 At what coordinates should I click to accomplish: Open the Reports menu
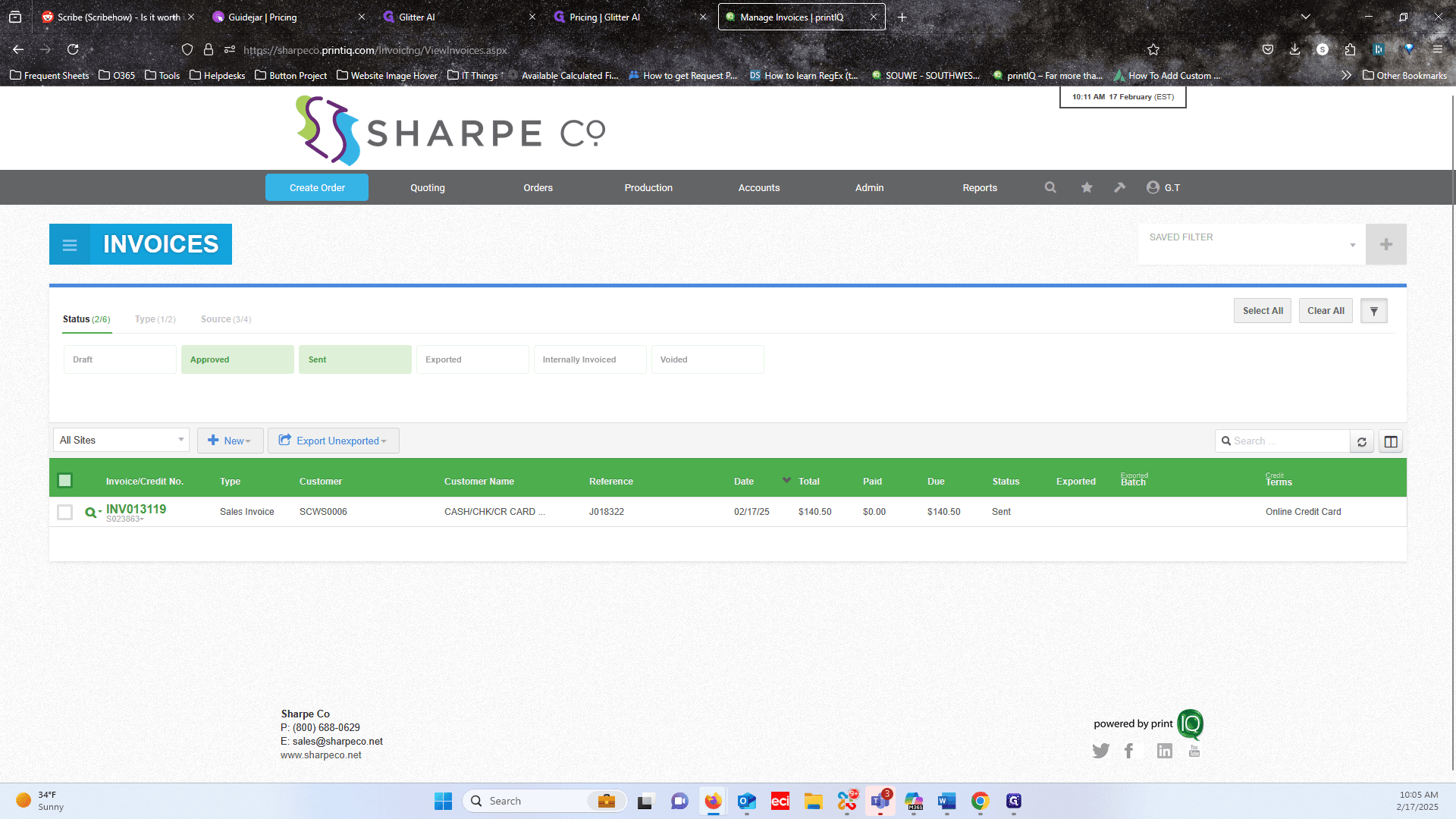point(980,188)
